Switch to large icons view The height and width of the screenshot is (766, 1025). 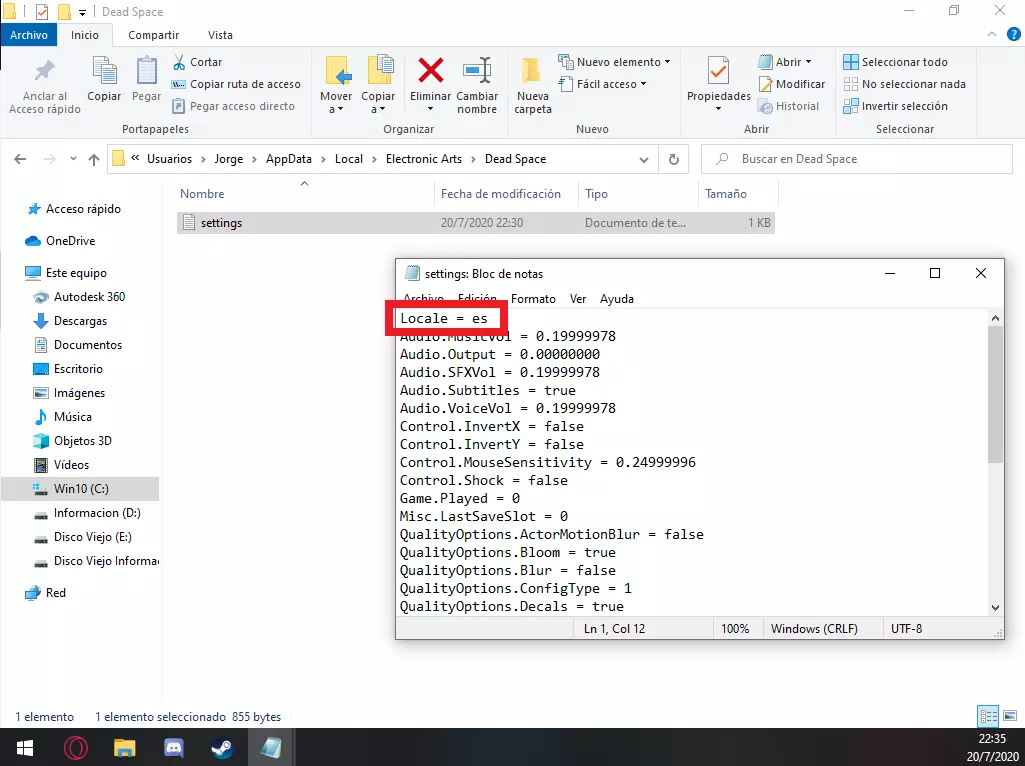pos(1010,716)
